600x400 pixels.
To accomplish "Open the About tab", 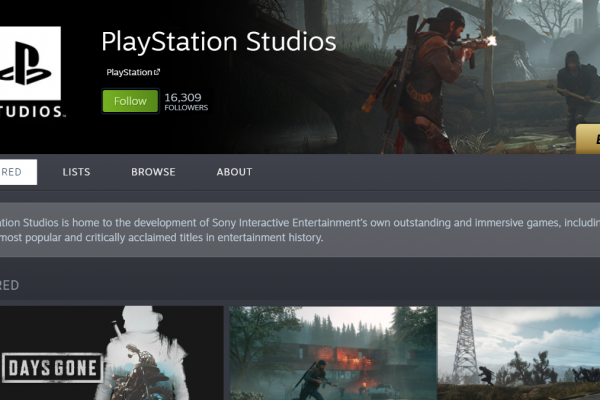I will pos(234,172).
